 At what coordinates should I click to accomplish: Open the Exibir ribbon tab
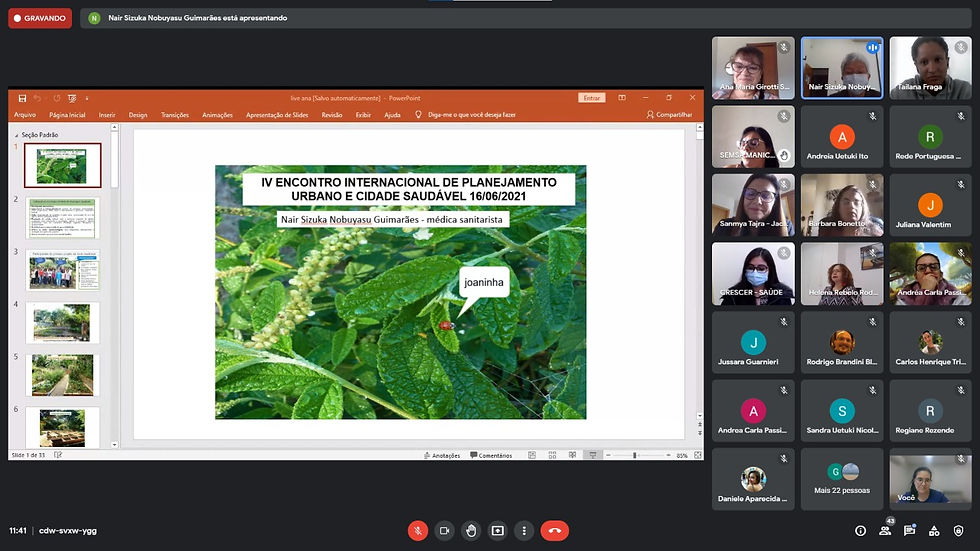pyautogui.click(x=363, y=115)
